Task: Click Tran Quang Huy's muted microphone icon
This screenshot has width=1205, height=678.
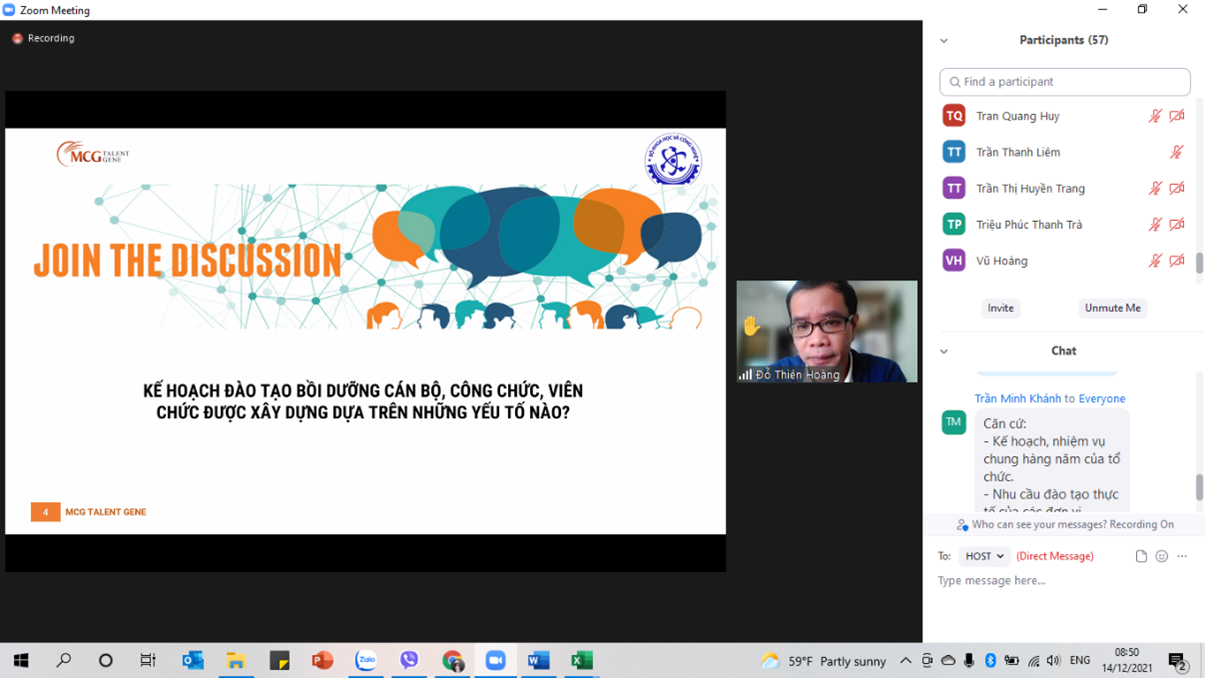Action: pos(1155,116)
